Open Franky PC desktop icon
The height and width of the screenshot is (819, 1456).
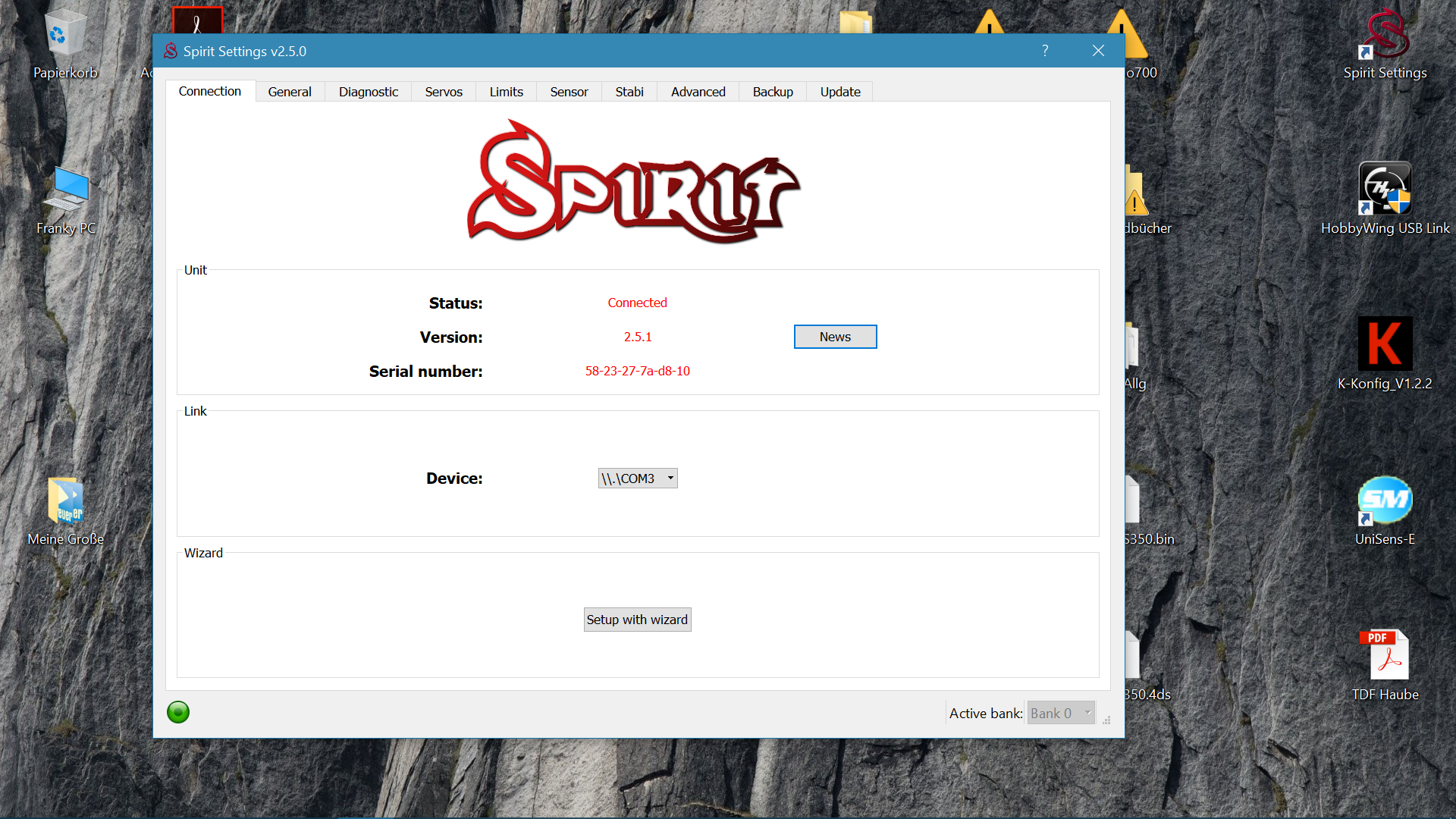[65, 190]
